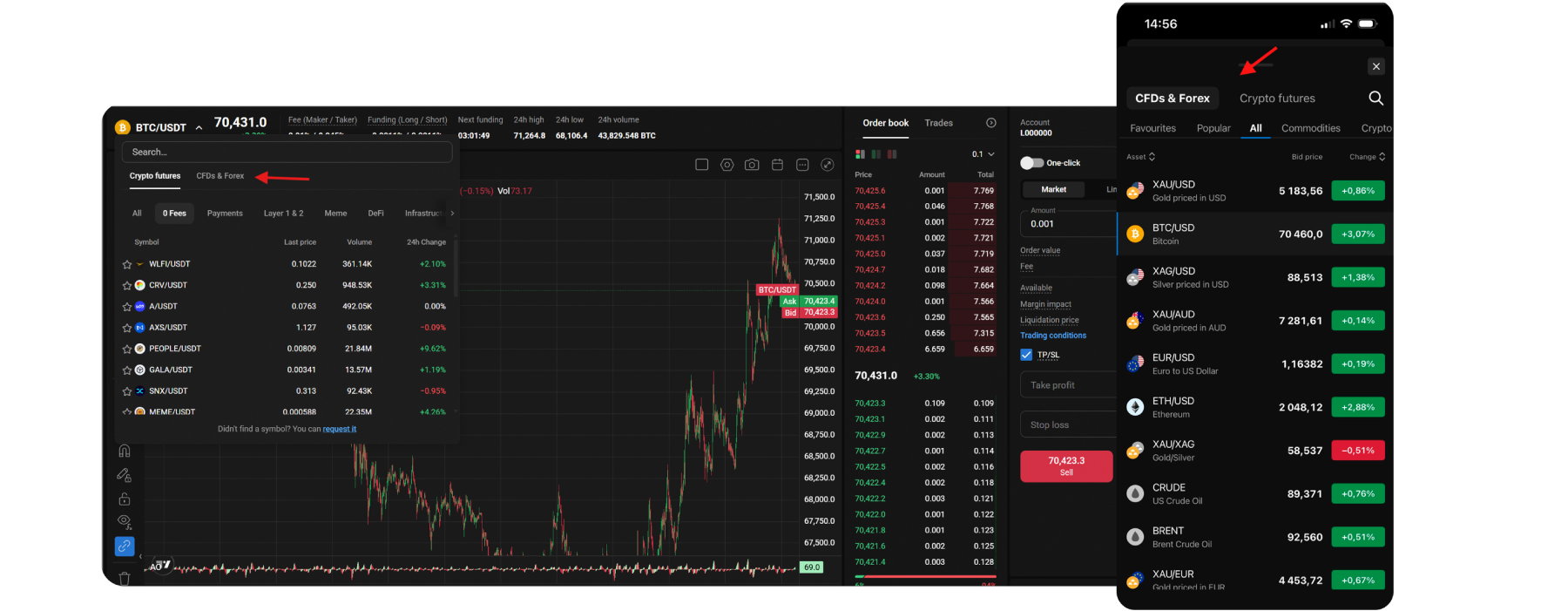Close the mobile asset selector X
Viewport: 1568px width, 611px height.
tap(1376, 66)
